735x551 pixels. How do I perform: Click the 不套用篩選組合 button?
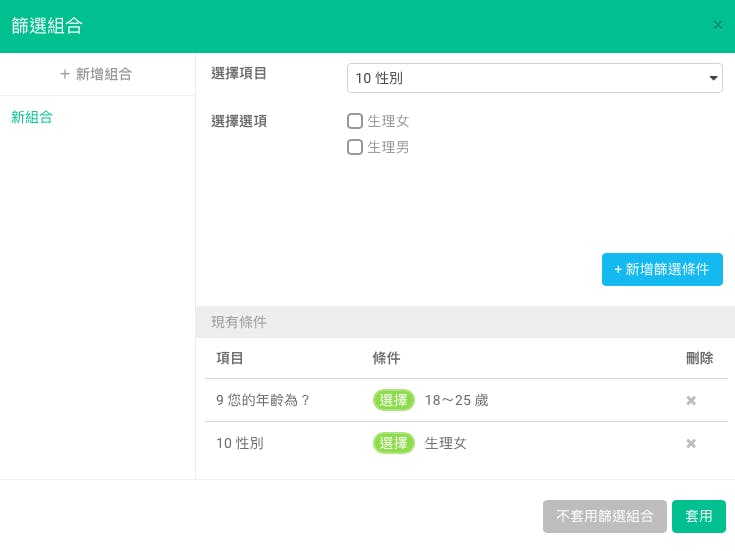coord(604,516)
